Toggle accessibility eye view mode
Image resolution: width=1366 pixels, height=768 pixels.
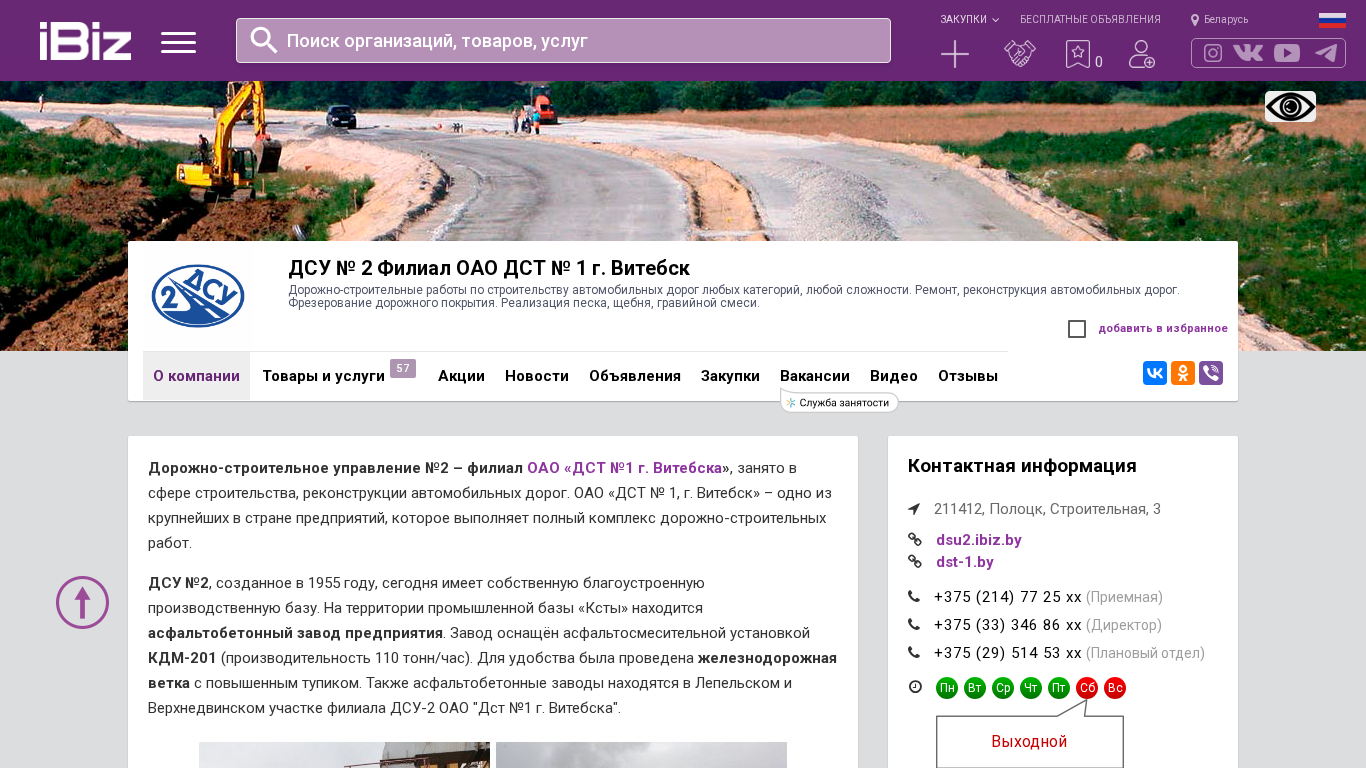click(x=1290, y=107)
